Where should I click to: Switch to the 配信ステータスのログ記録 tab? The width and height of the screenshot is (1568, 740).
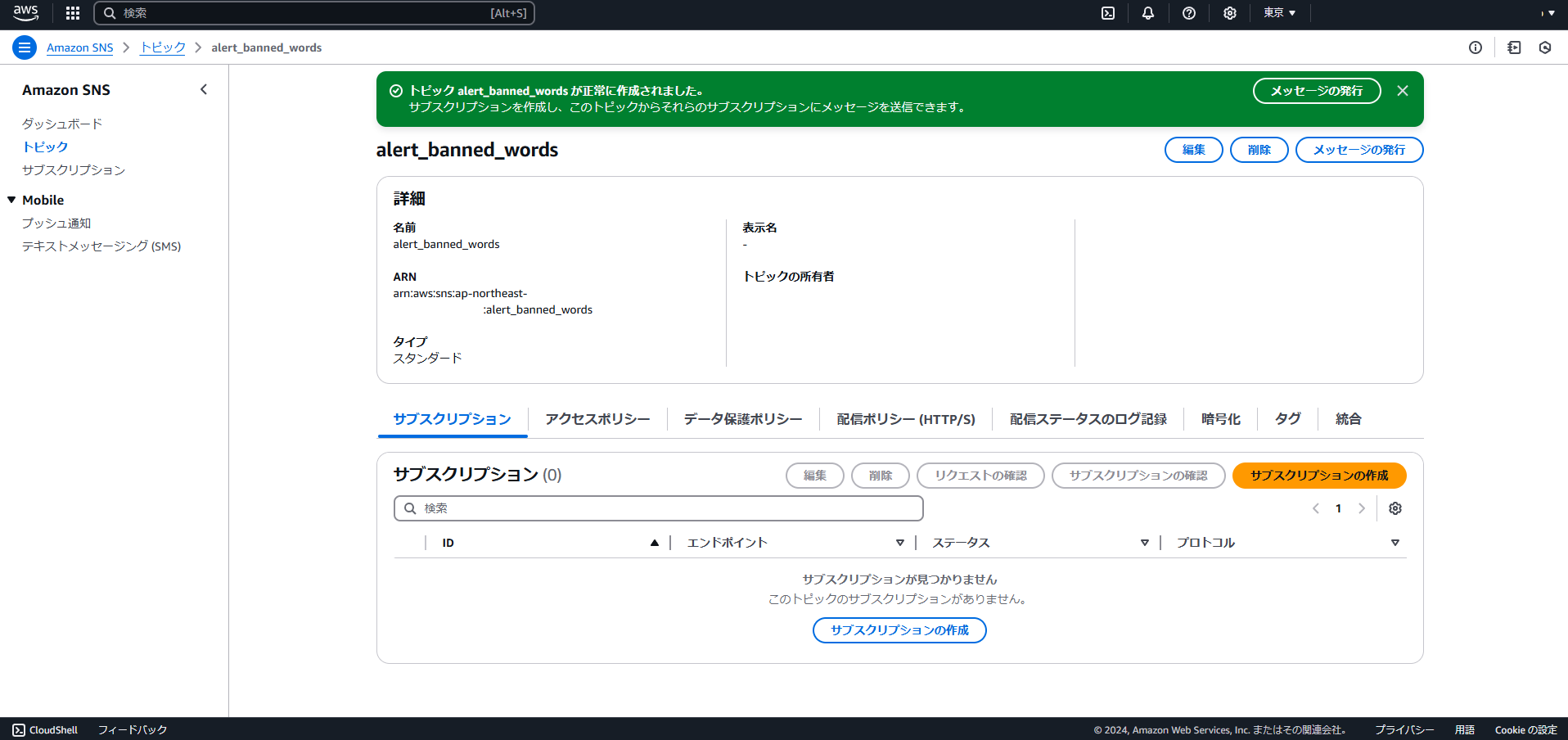1088,419
